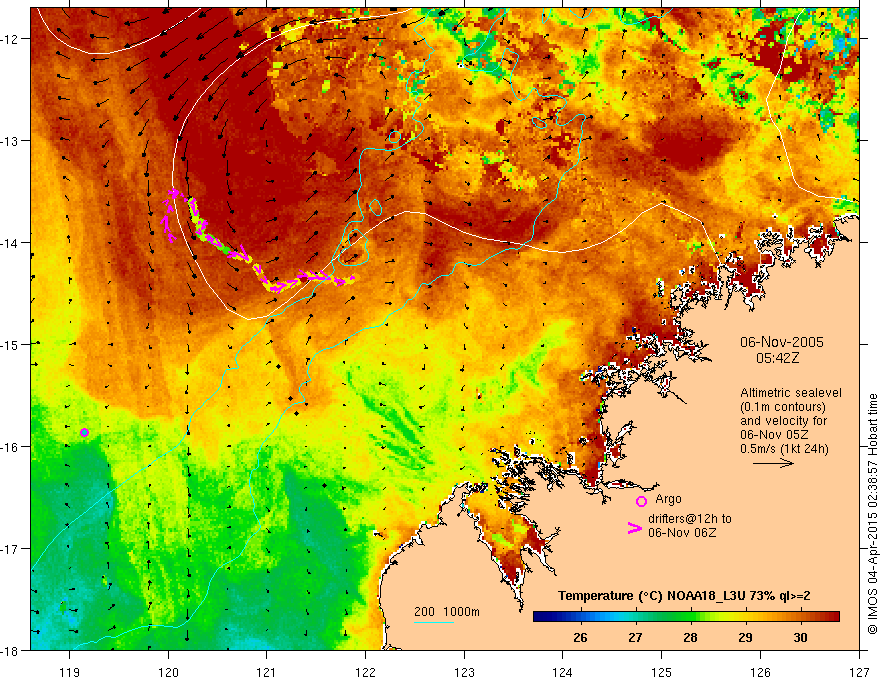Image resolution: width=880 pixels, height=680 pixels.
Task: Select the '06-Nov-2005' date text
Action: tap(782, 342)
